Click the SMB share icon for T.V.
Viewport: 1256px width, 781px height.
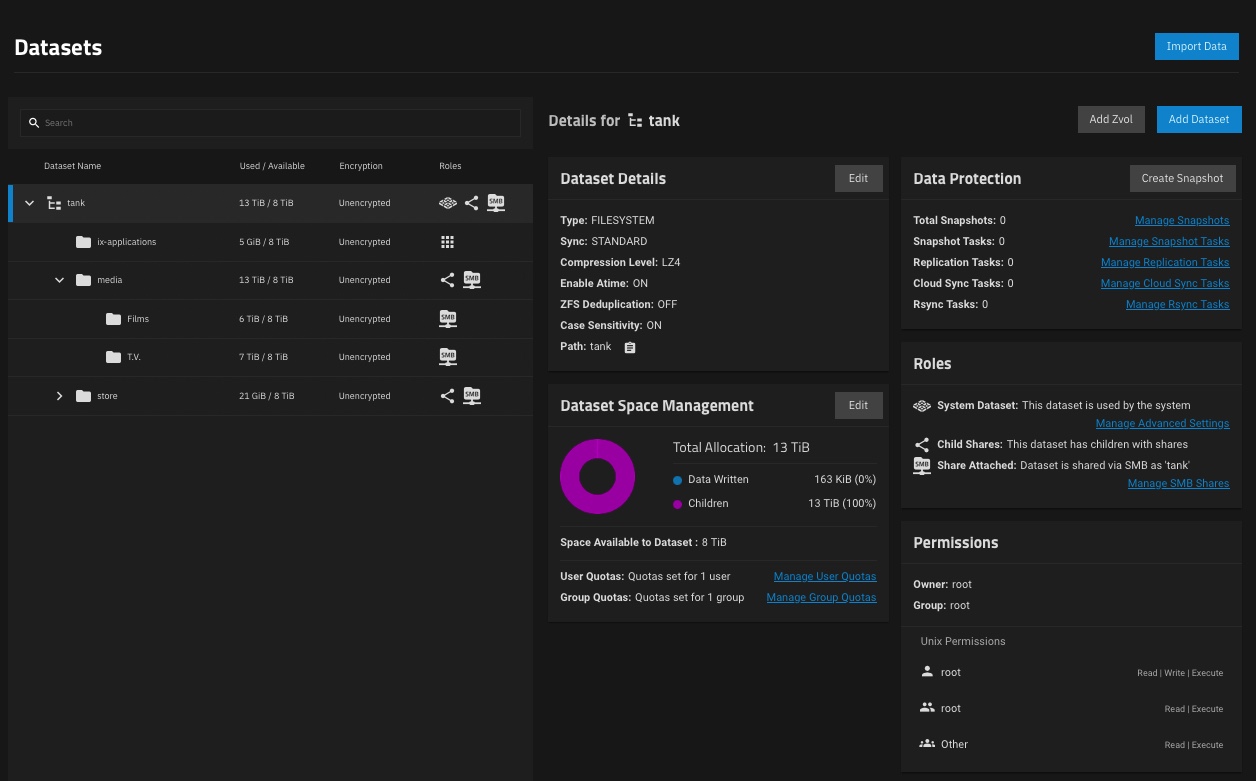pos(447,357)
